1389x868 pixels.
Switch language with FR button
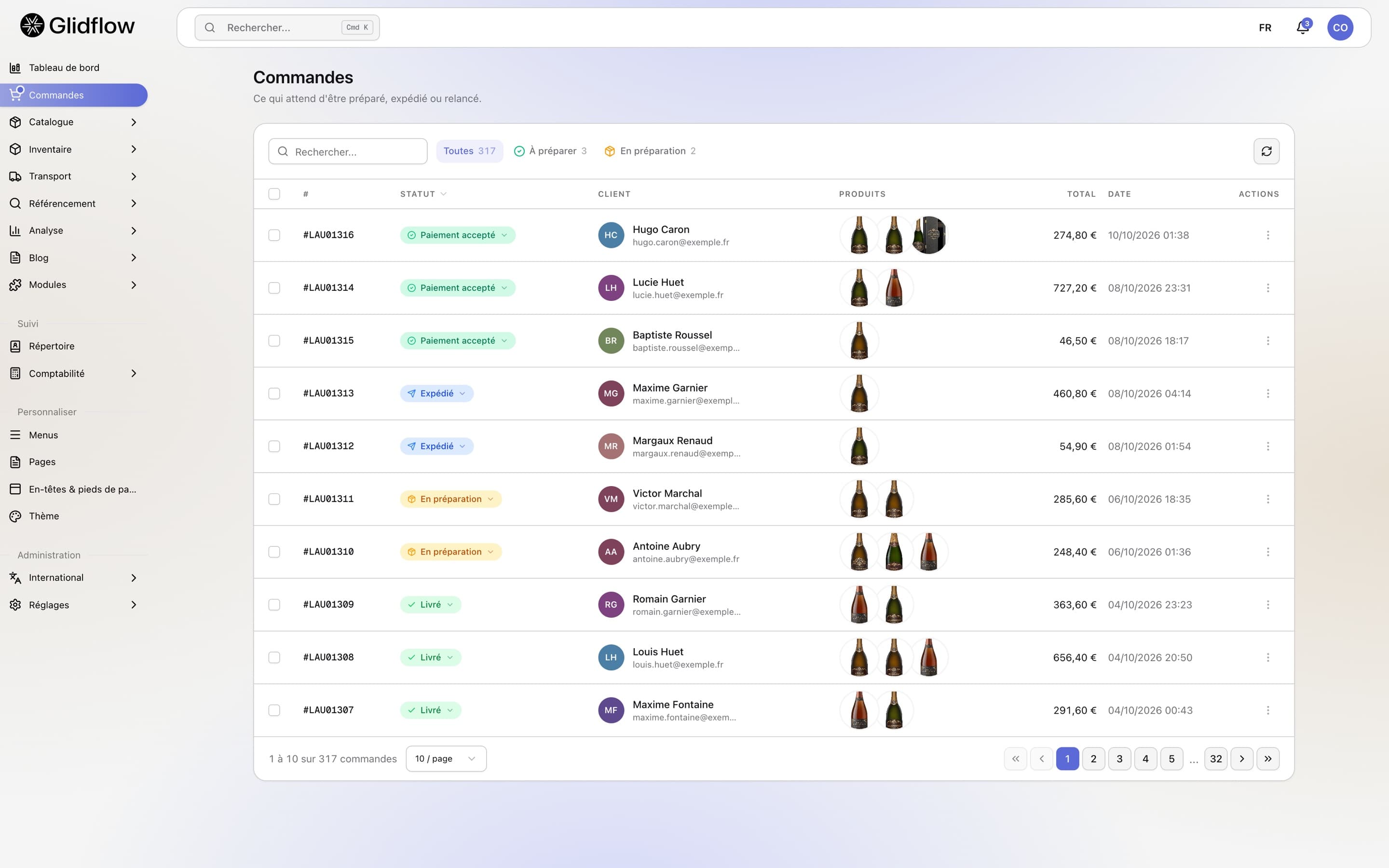pos(1265,27)
